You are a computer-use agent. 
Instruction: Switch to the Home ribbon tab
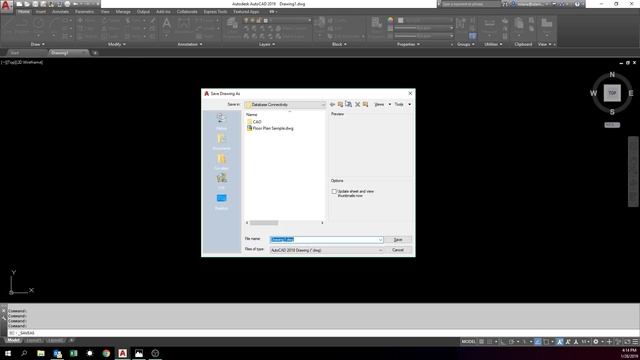point(24,12)
